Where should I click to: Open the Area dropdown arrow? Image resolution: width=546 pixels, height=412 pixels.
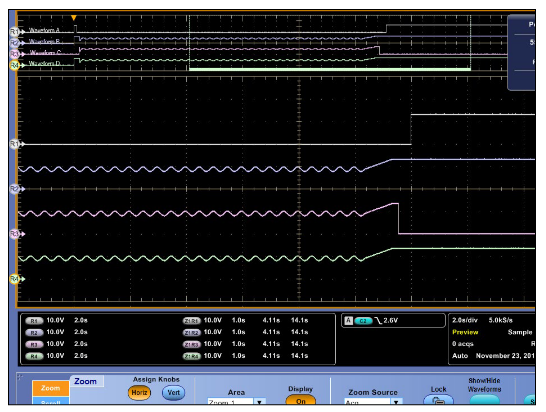[259, 402]
